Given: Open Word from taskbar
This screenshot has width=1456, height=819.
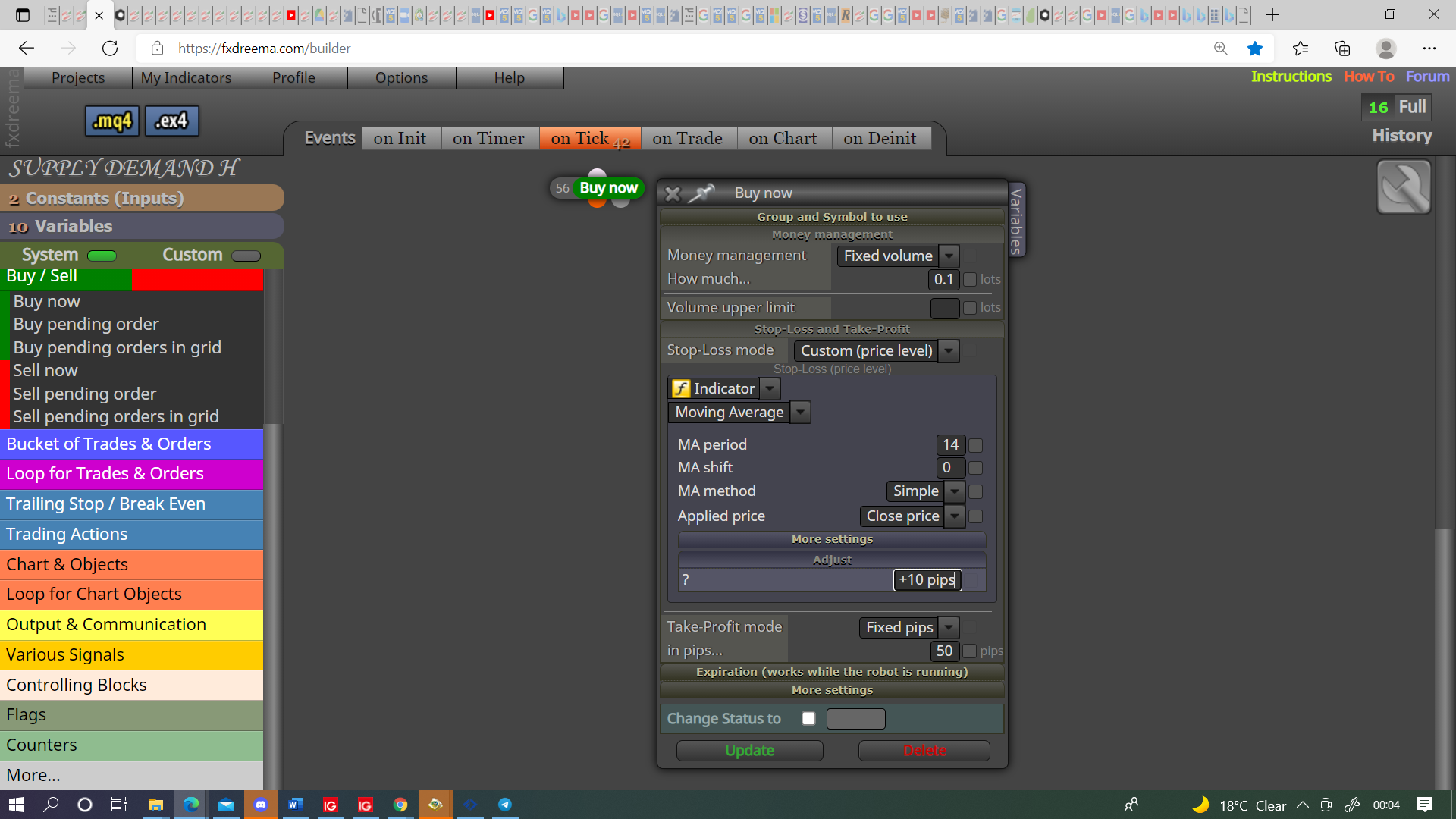Looking at the screenshot, I should [x=296, y=805].
